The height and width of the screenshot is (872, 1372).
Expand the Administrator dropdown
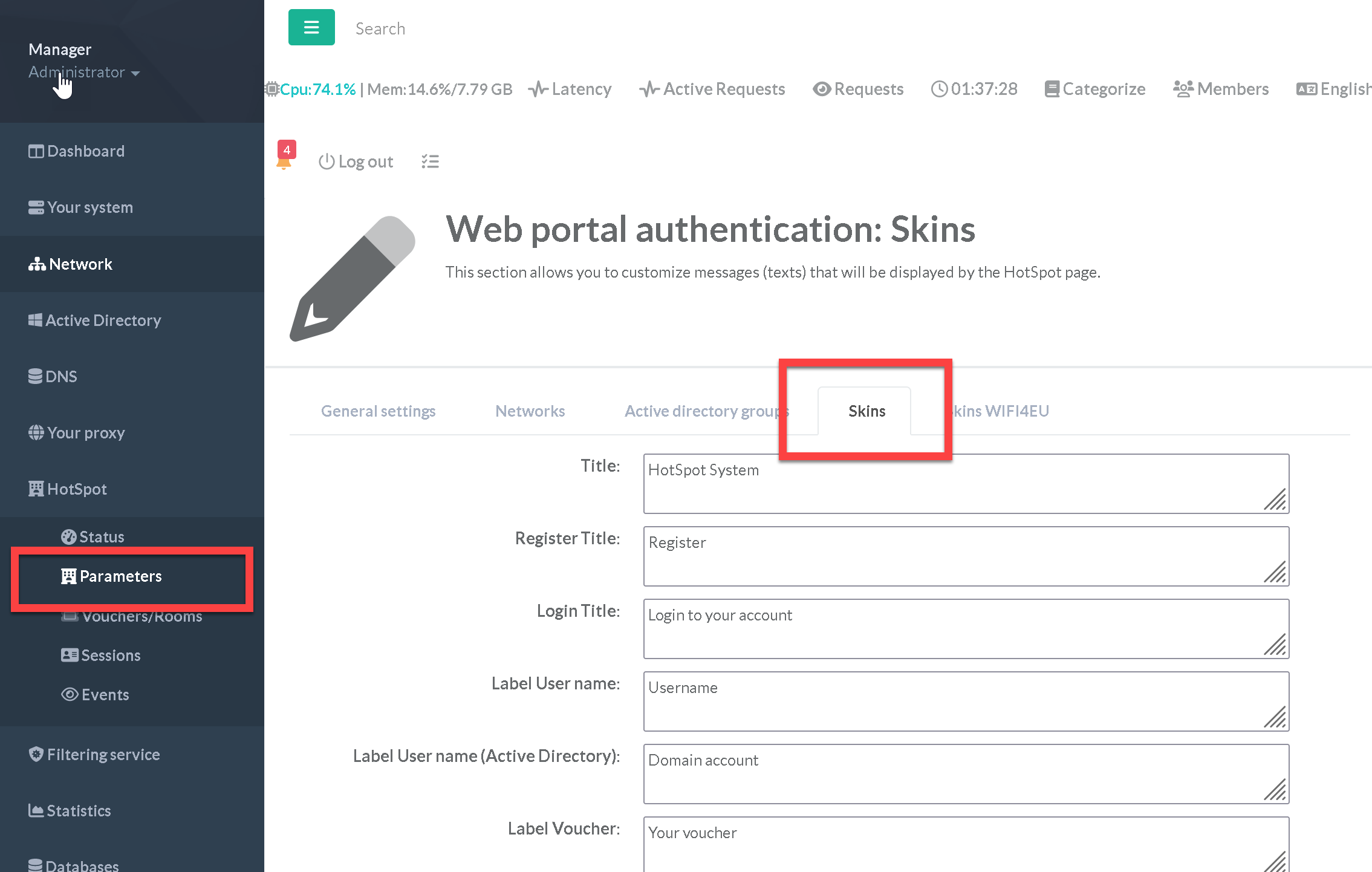point(84,73)
